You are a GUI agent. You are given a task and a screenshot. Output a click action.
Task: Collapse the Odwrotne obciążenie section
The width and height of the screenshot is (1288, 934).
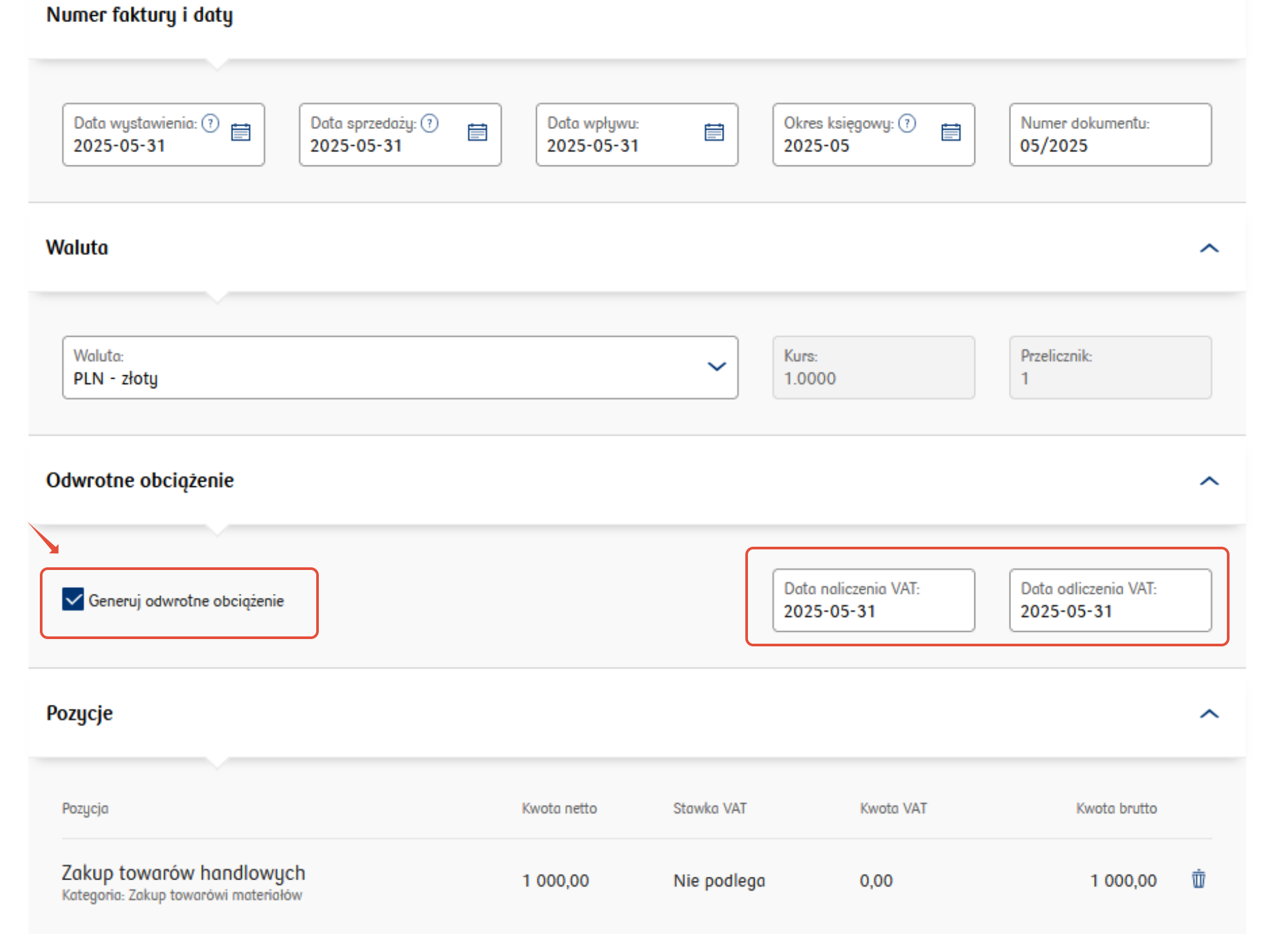click(1209, 481)
